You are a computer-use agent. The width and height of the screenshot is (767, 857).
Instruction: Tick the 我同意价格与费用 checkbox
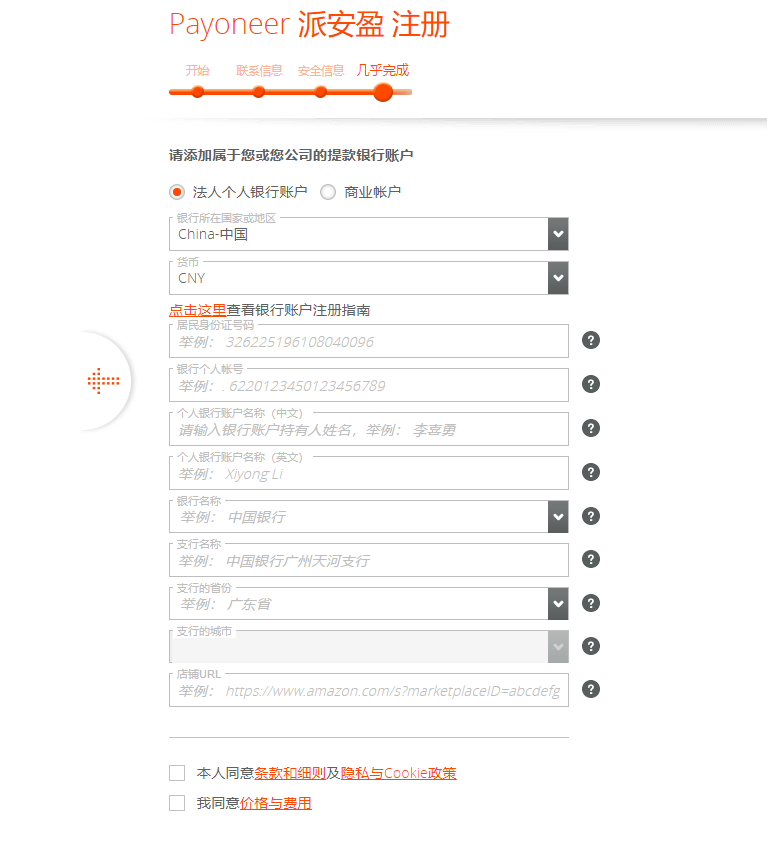(x=177, y=803)
